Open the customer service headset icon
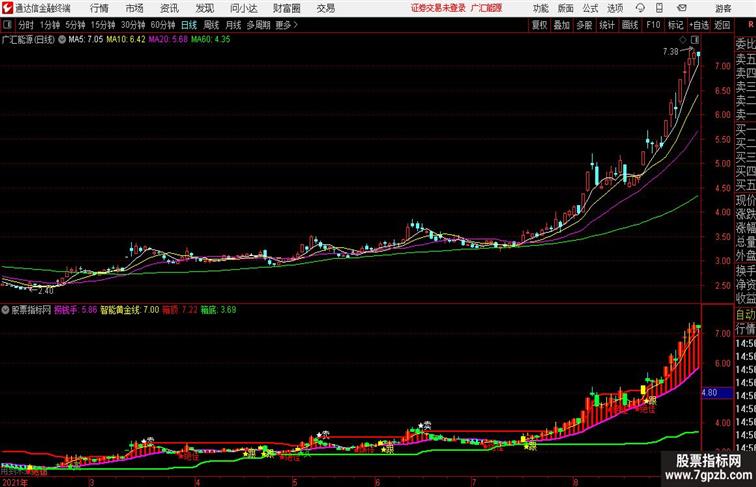This screenshot has height=487, width=756. [640, 8]
